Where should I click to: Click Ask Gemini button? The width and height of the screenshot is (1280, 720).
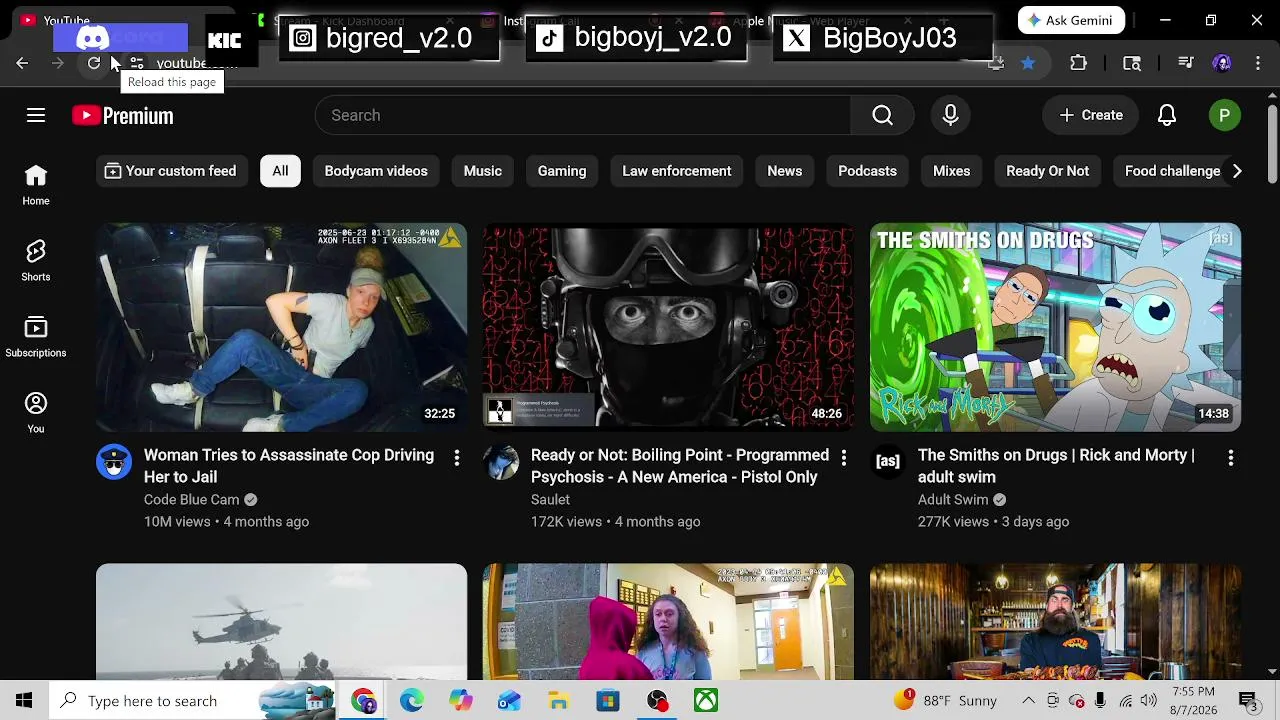point(1072,20)
